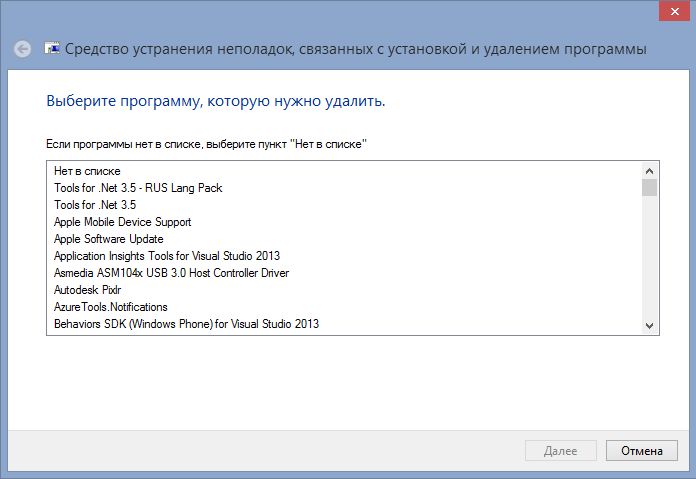The width and height of the screenshot is (696, 479).
Task: Click the empty scrollbar track below the thumb
Action: [649, 260]
